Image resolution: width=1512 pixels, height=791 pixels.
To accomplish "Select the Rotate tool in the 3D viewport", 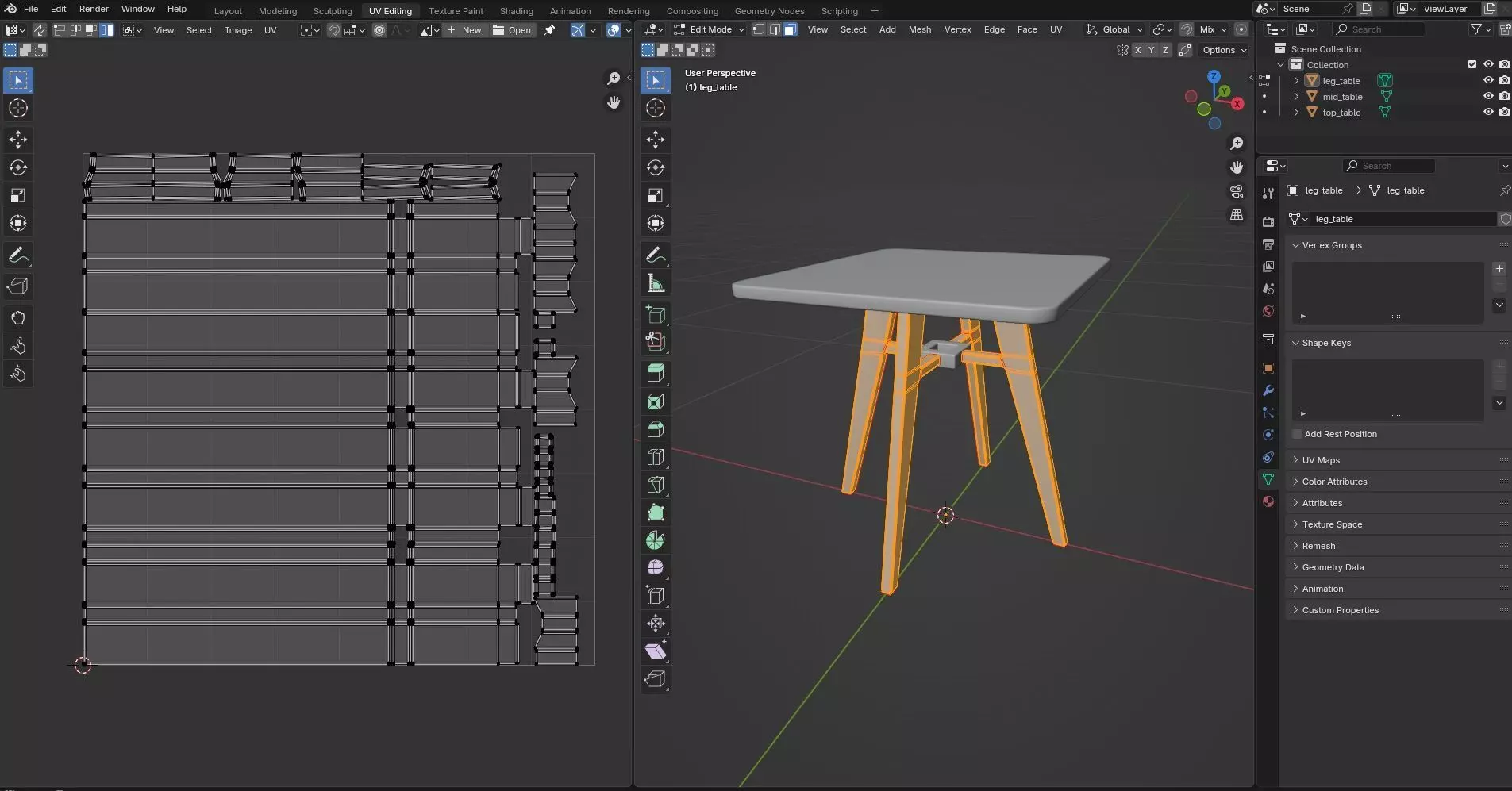I will click(656, 167).
